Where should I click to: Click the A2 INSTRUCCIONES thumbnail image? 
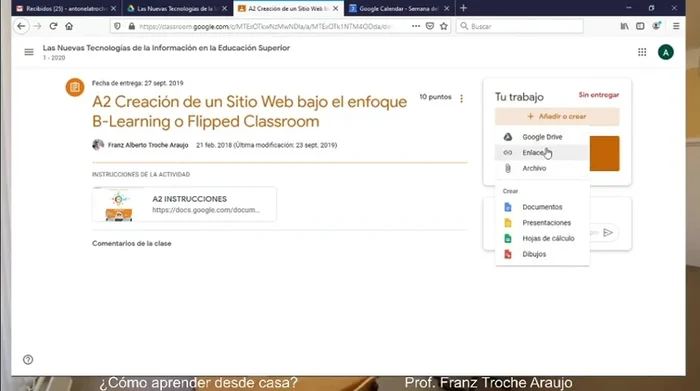(x=119, y=205)
